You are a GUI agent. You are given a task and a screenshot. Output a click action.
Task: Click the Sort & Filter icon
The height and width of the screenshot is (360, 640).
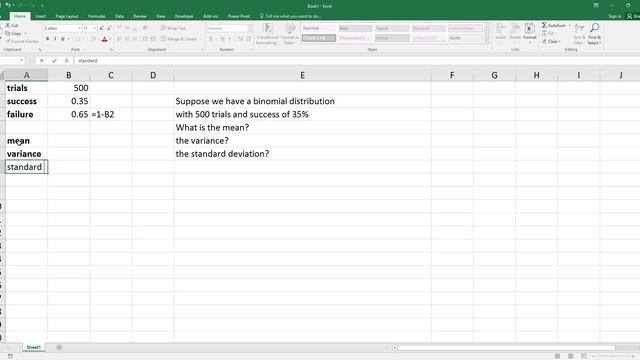(579, 29)
